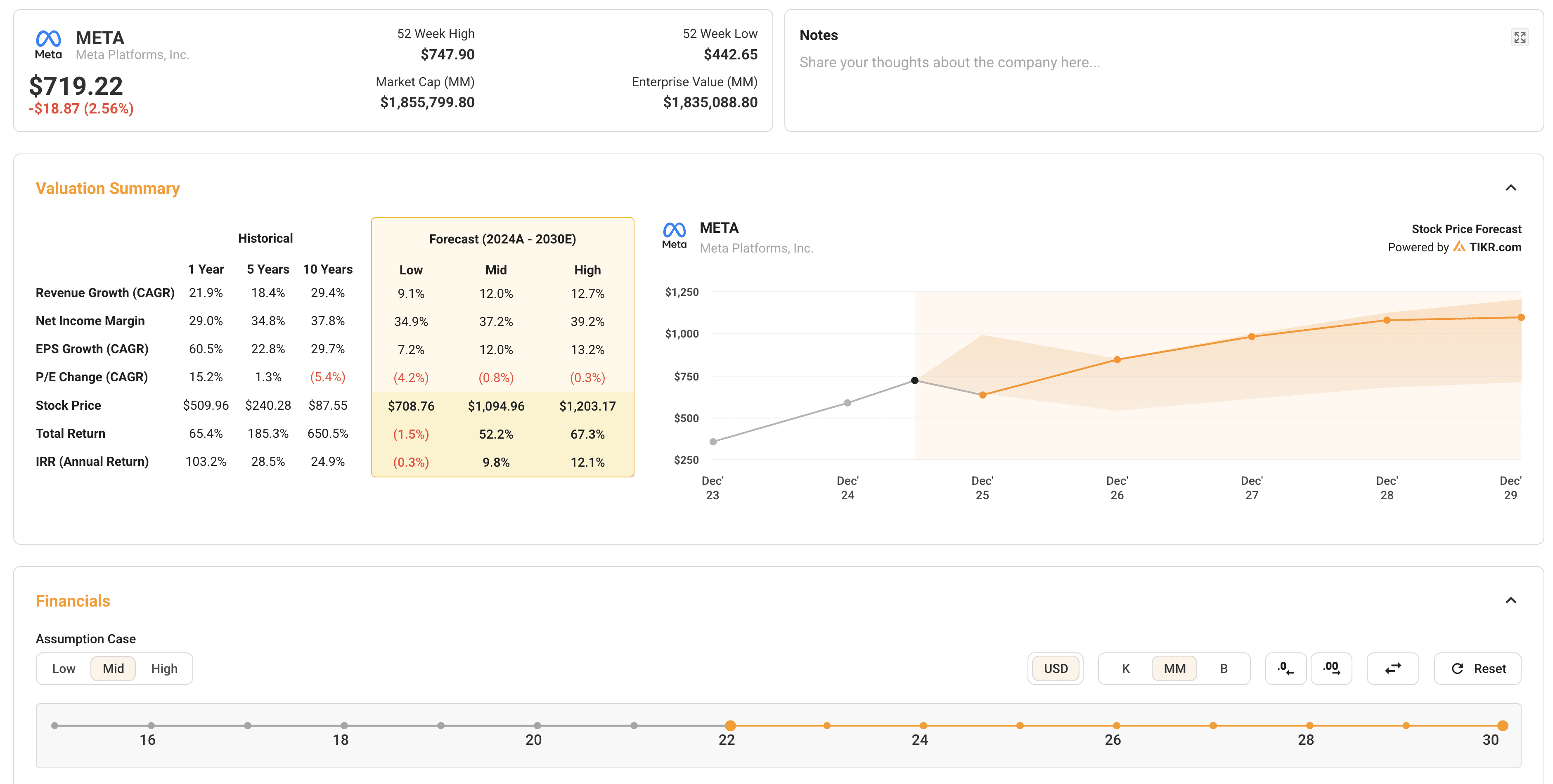Viewport: 1553px width, 784px height.
Task: Click the swap arrows icon button
Action: point(1393,668)
